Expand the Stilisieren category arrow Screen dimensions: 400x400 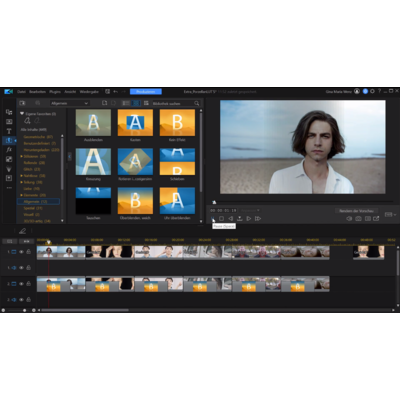tap(22, 156)
